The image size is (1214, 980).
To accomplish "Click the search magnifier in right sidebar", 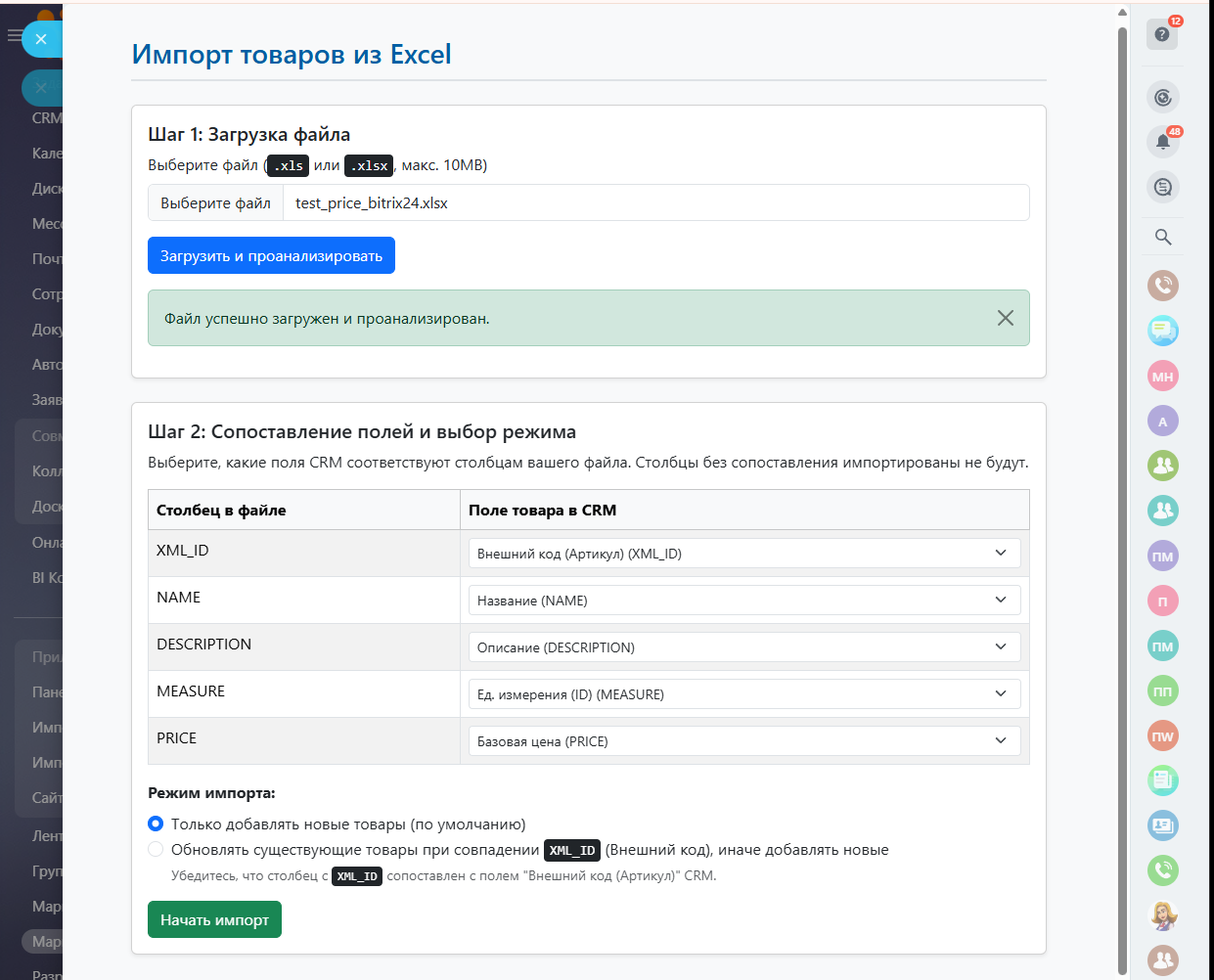I will coord(1162,237).
